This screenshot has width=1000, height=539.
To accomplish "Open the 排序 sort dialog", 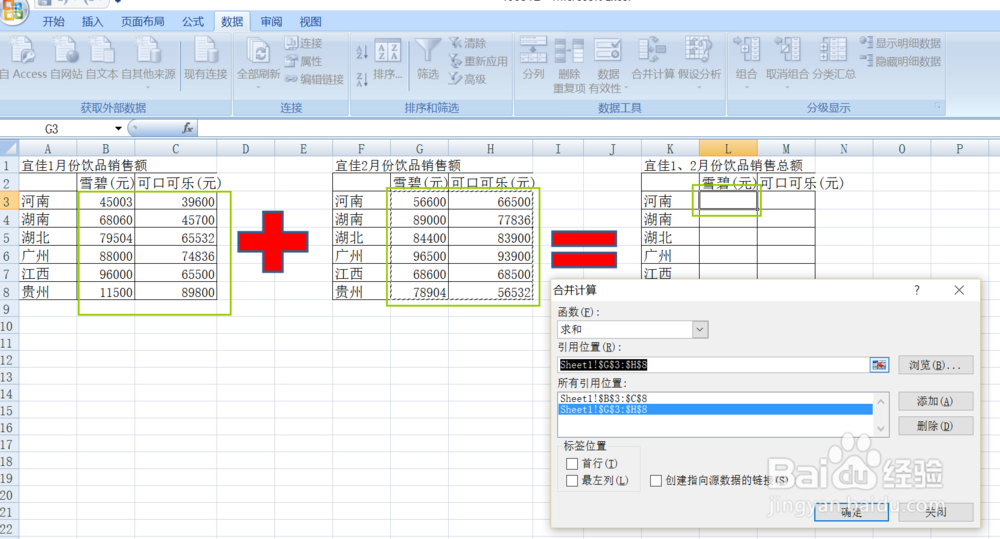I will coord(388,61).
